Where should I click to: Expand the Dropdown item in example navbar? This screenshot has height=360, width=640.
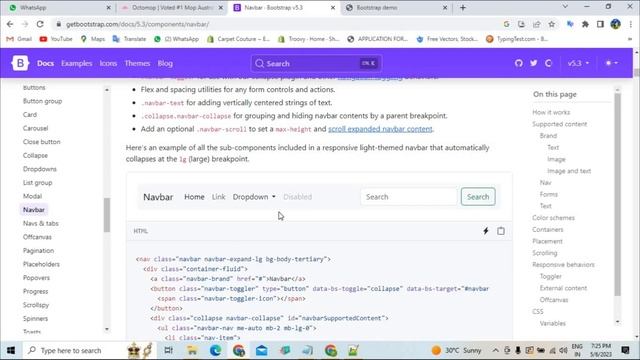[x=254, y=197]
